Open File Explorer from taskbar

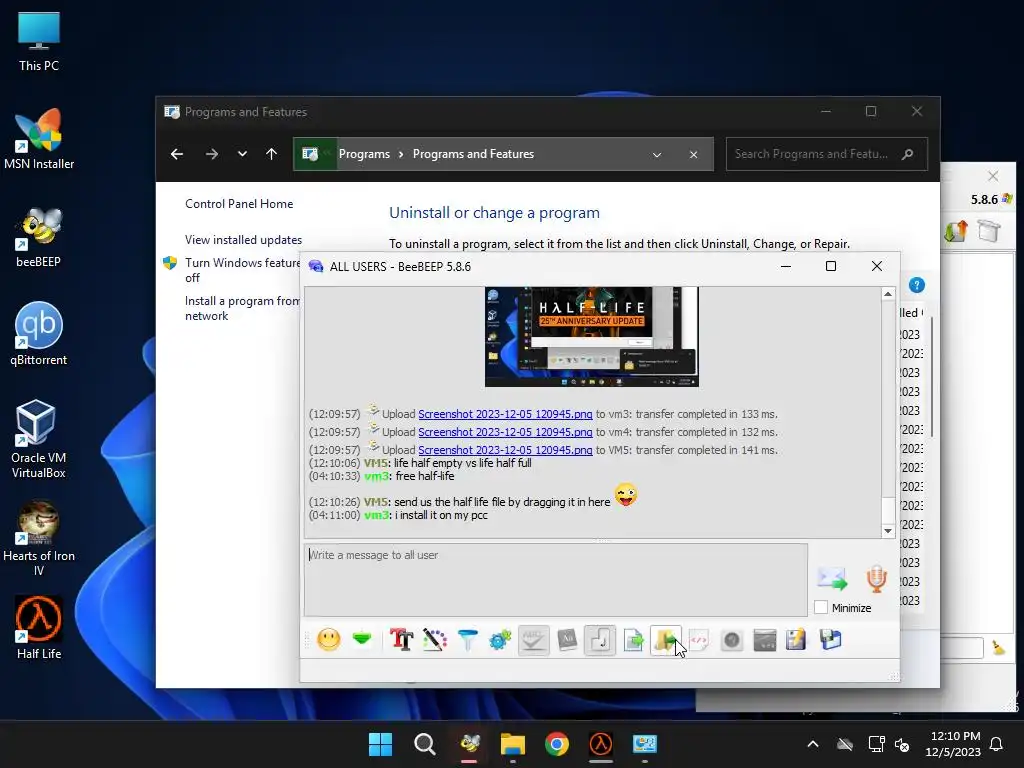click(513, 744)
